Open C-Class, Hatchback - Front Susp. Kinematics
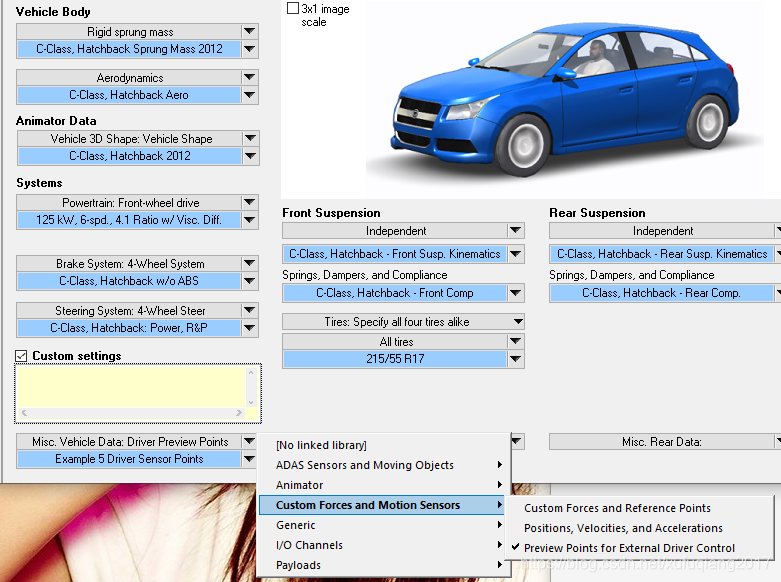This screenshot has width=781, height=582. click(394, 254)
